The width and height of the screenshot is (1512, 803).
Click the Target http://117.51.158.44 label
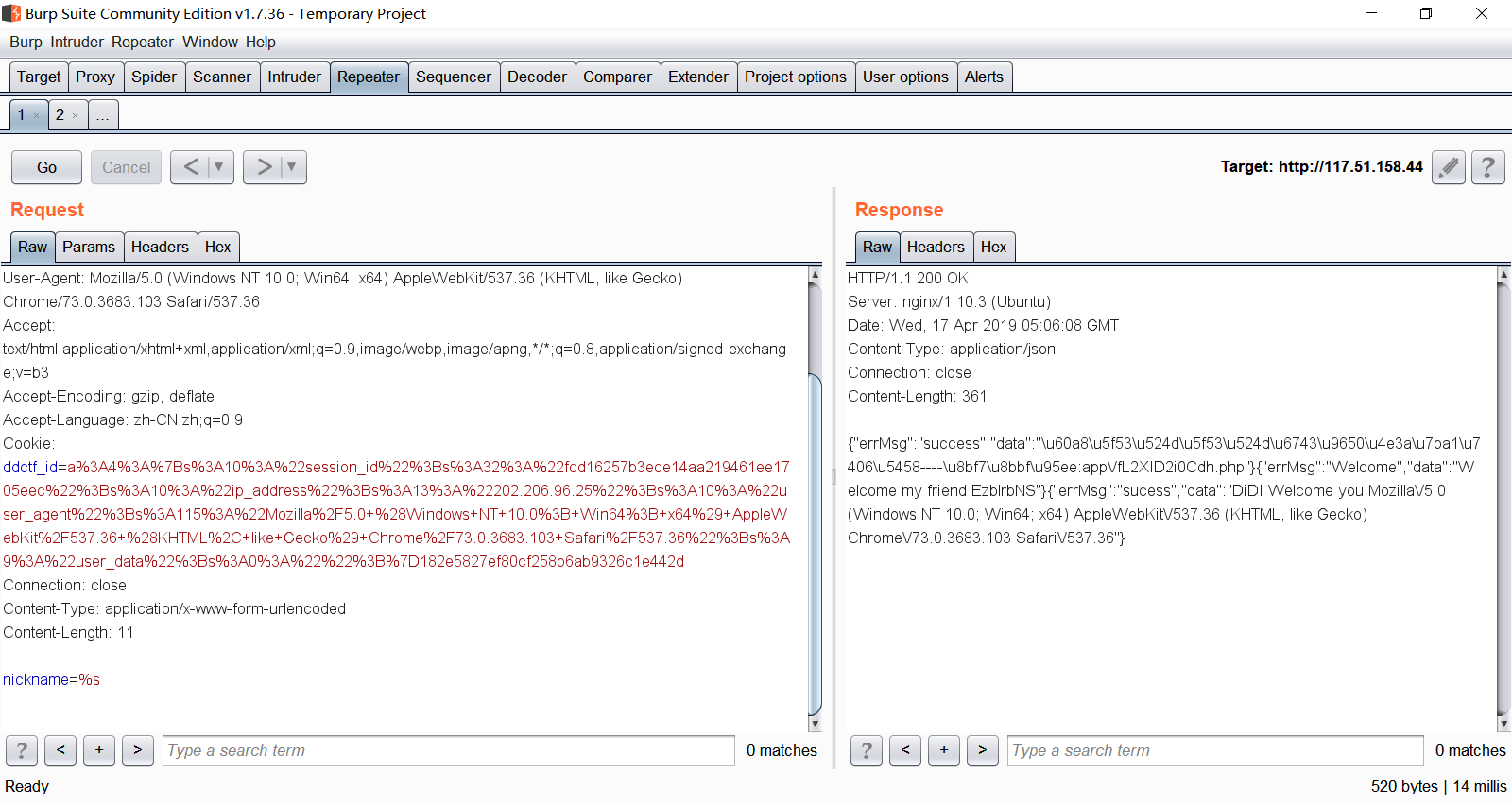pyautogui.click(x=1321, y=167)
